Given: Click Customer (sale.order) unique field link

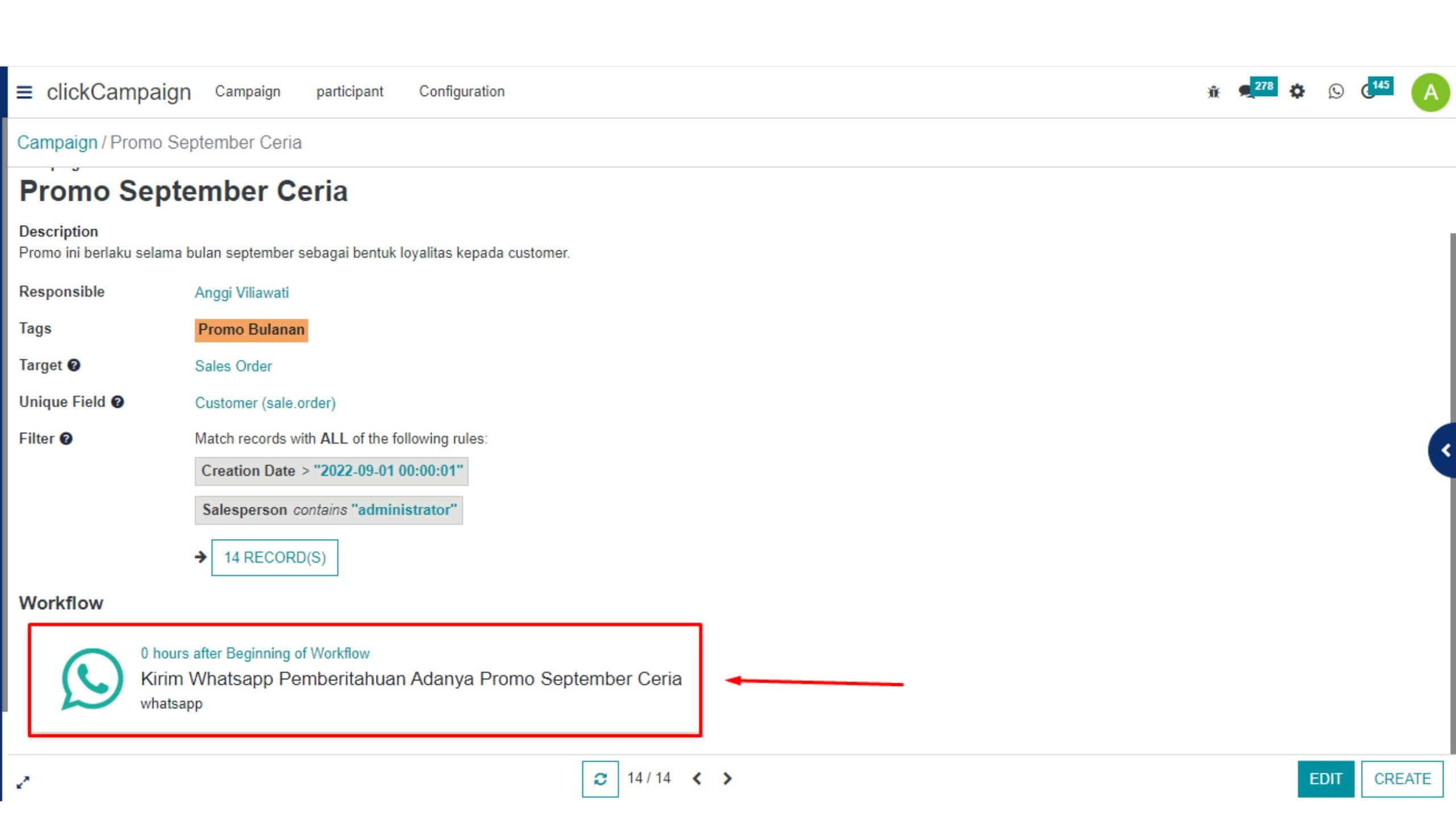Looking at the screenshot, I should (x=265, y=403).
